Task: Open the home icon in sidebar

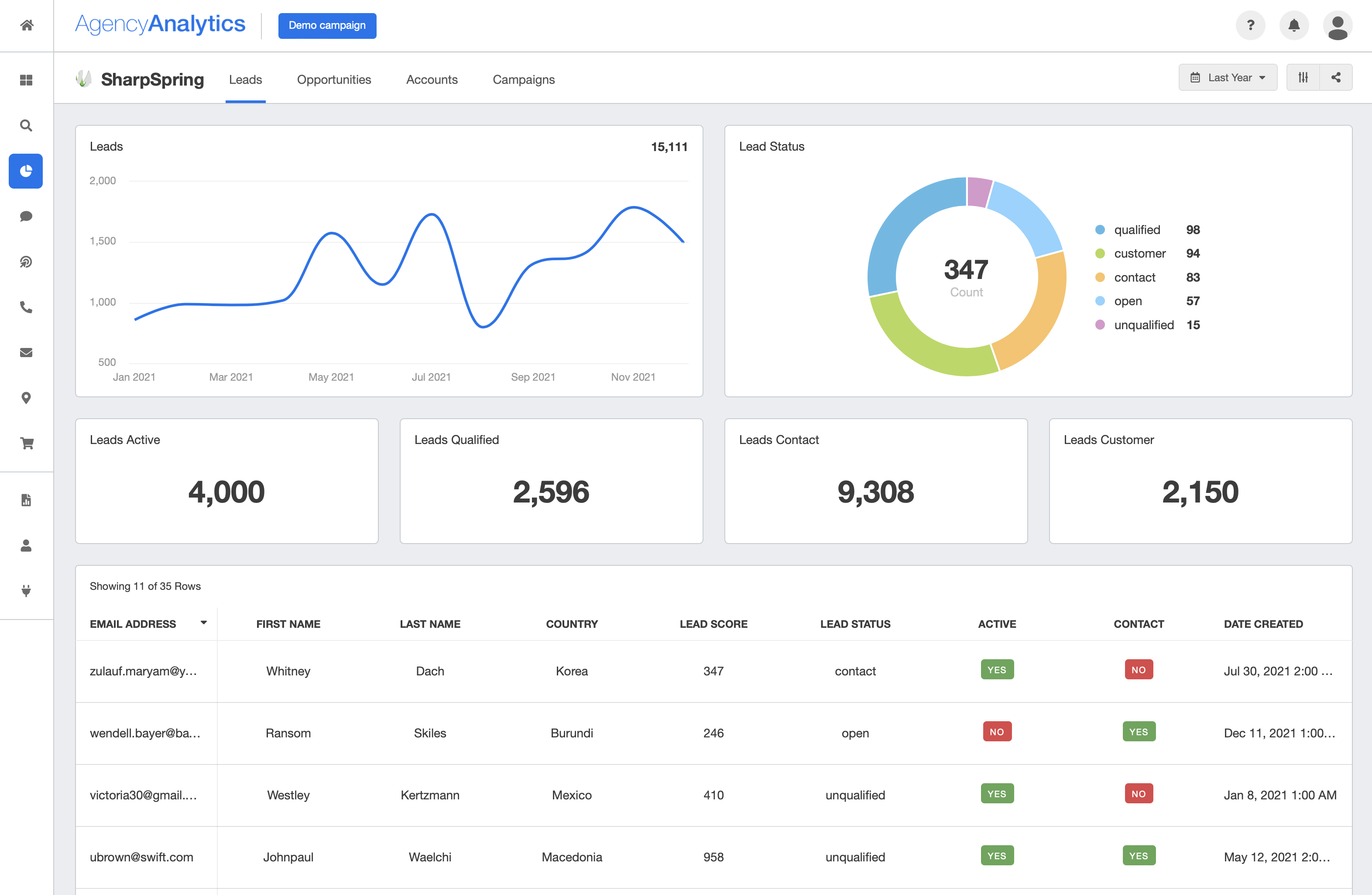Action: 27,25
